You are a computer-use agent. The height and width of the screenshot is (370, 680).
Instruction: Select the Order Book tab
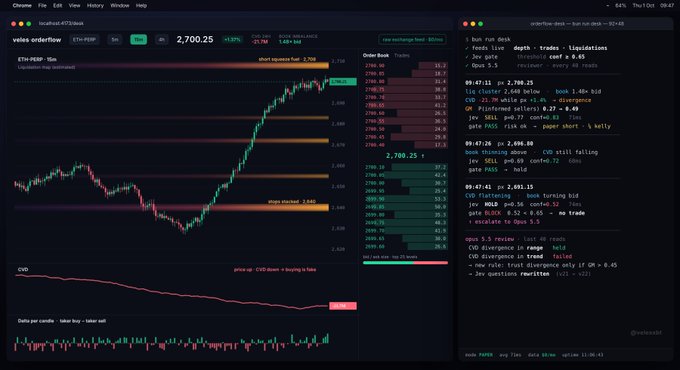(376, 56)
